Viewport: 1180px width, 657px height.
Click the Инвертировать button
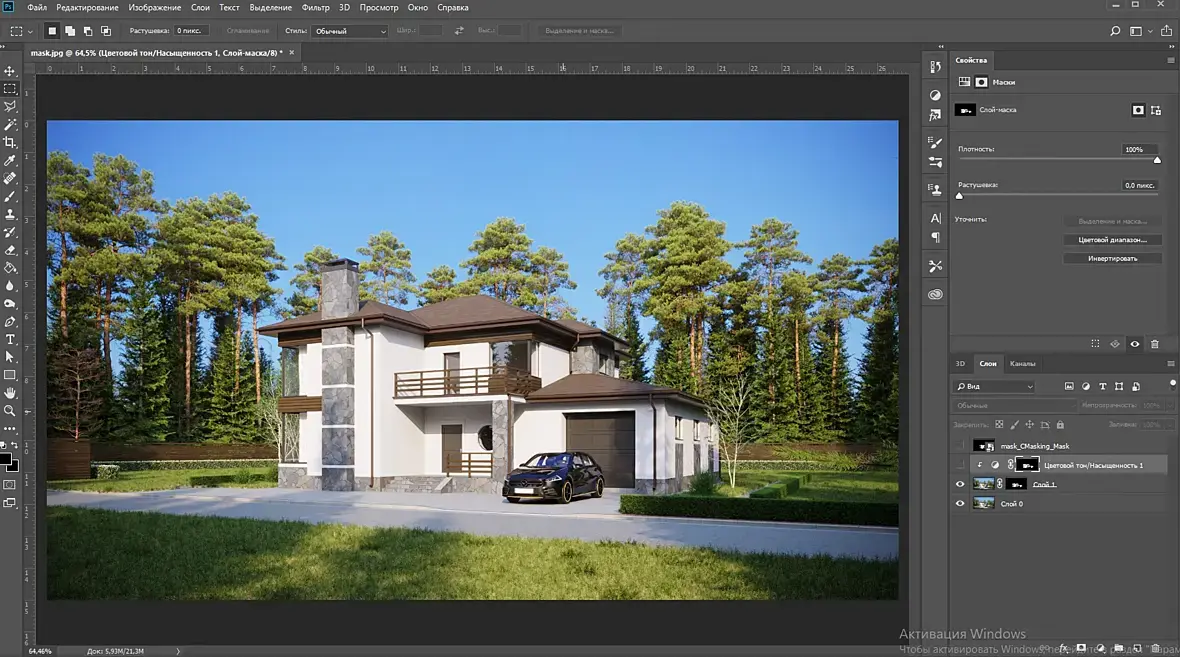(1112, 258)
